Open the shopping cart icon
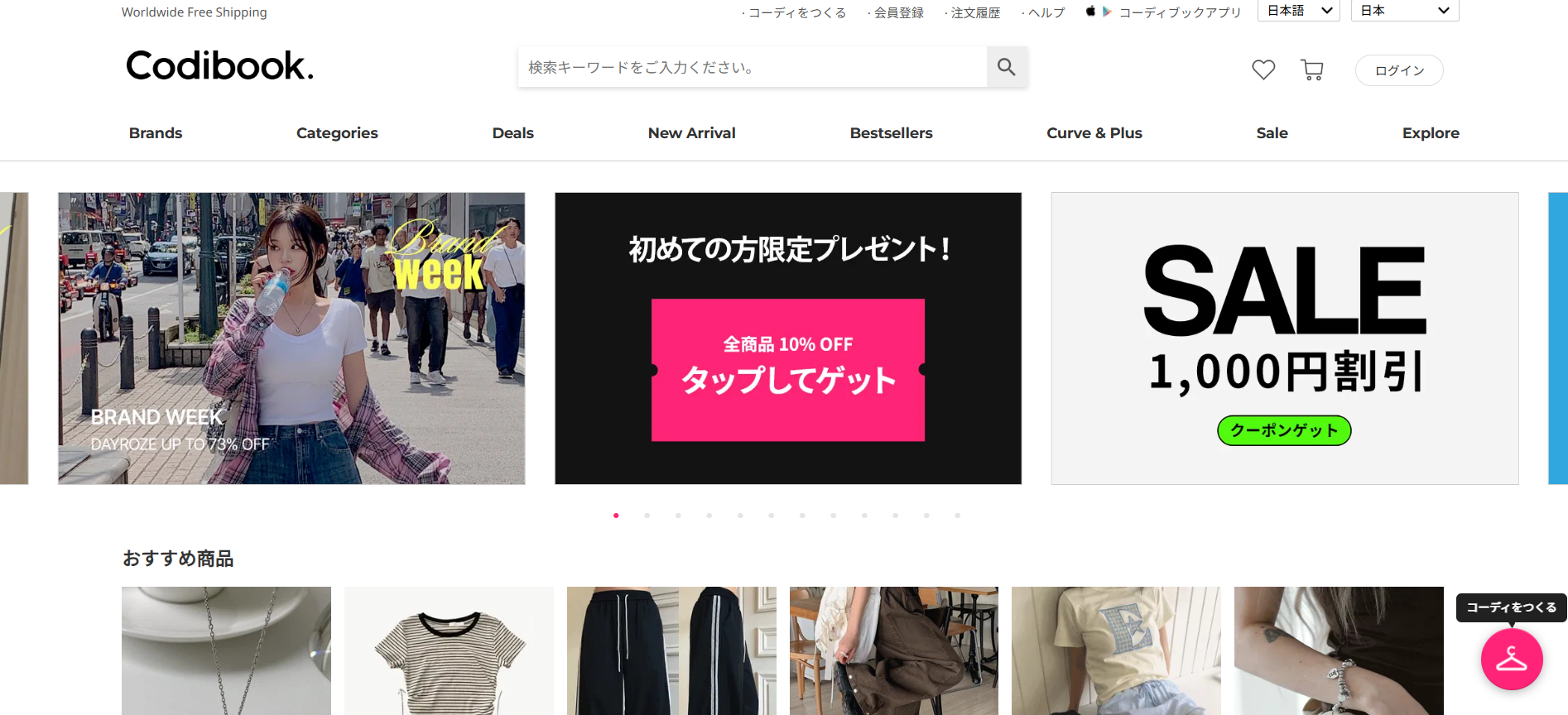The width and height of the screenshot is (1568, 715). pyautogui.click(x=1311, y=70)
